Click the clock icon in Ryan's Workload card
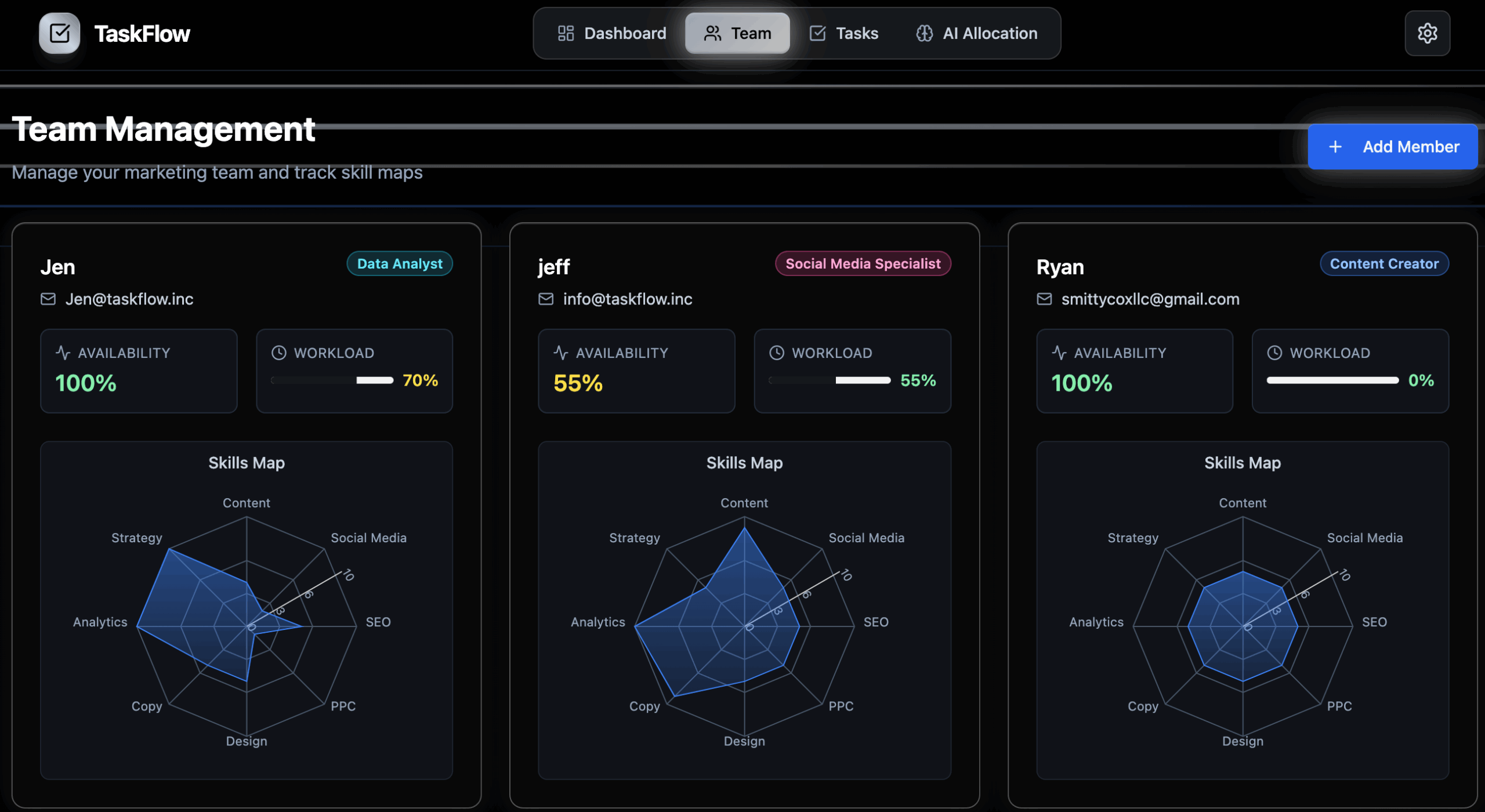Image resolution: width=1485 pixels, height=812 pixels. click(x=1274, y=352)
